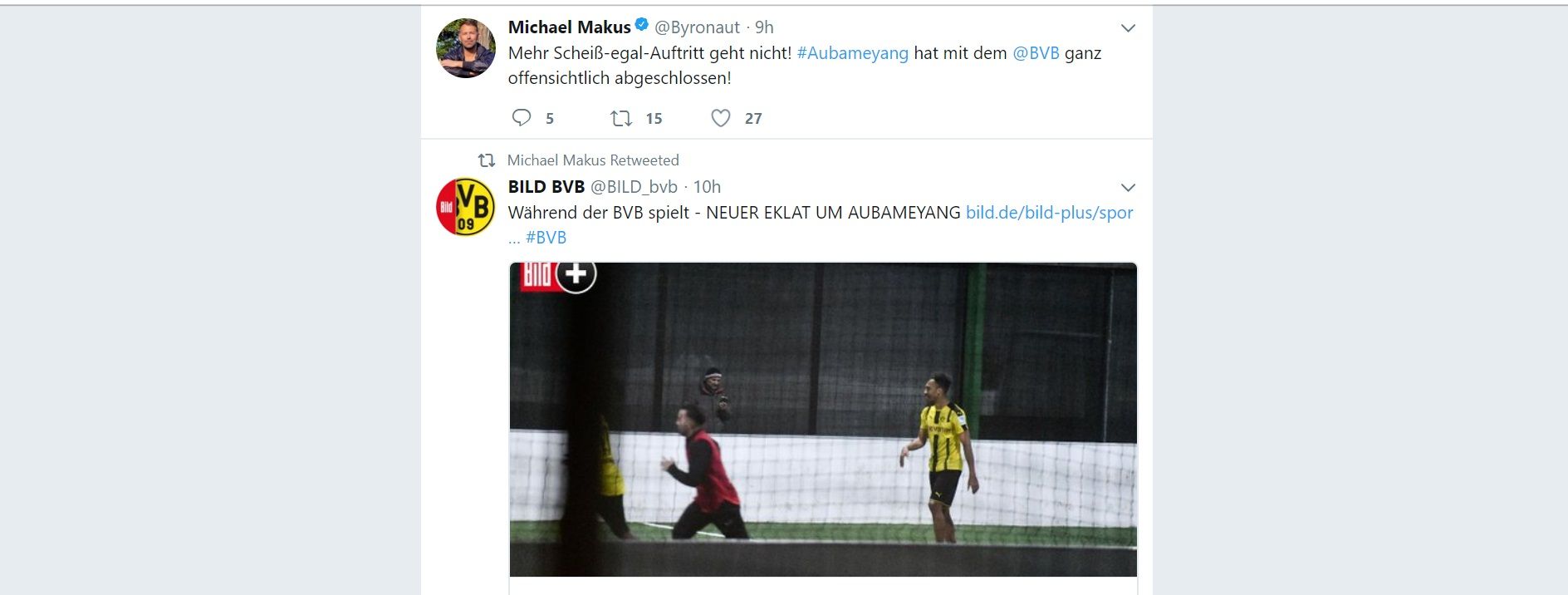Screen dimensions: 1568x595
Task: Follow the bild.de/bild-plus article link
Action: [1050, 213]
